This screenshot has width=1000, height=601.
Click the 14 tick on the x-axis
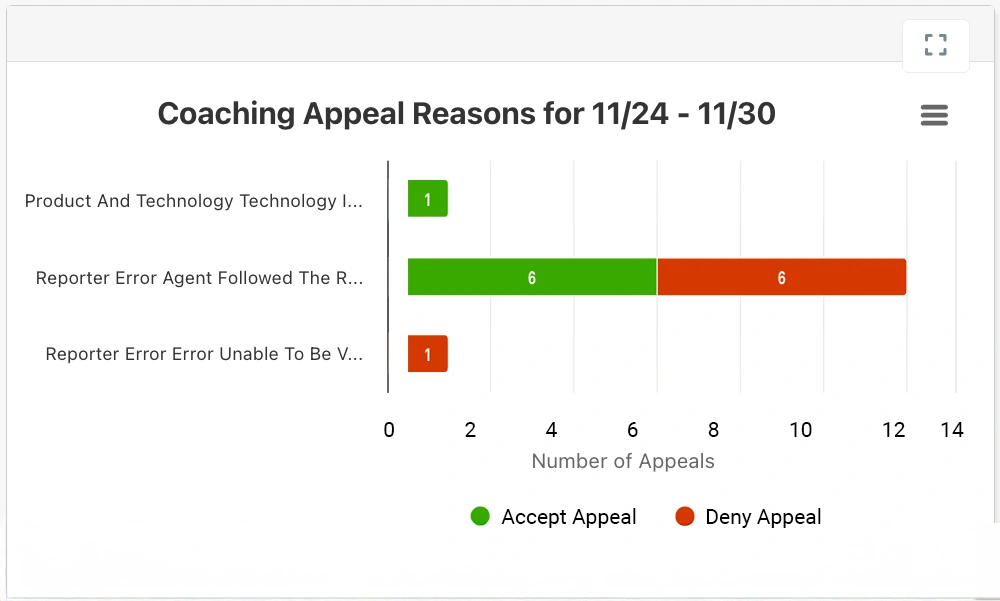coord(952,430)
